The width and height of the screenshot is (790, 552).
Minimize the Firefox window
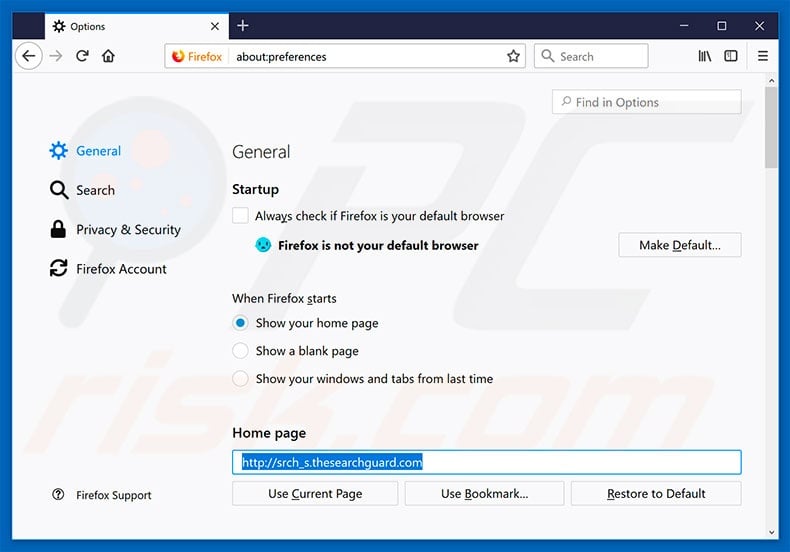pyautogui.click(x=684, y=26)
